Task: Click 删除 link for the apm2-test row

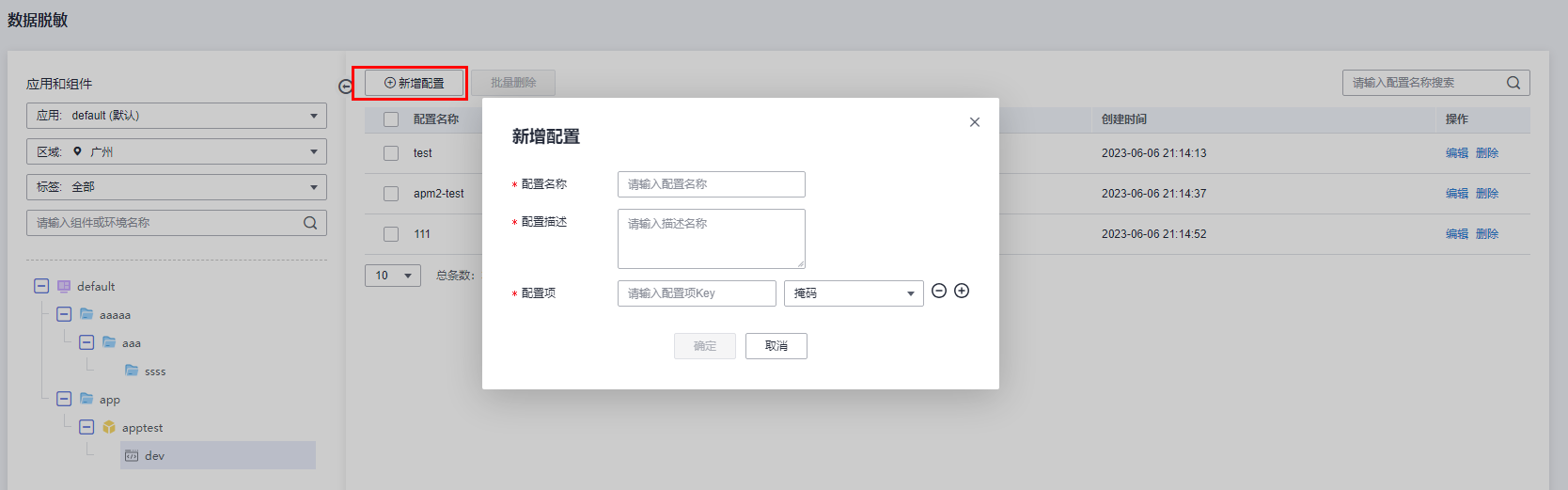Action: 1487,194
